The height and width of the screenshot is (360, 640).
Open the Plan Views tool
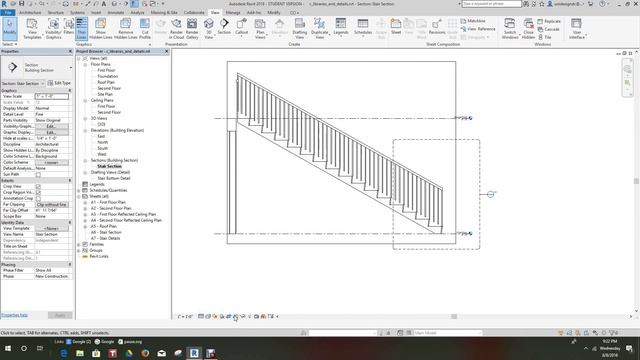[260, 29]
